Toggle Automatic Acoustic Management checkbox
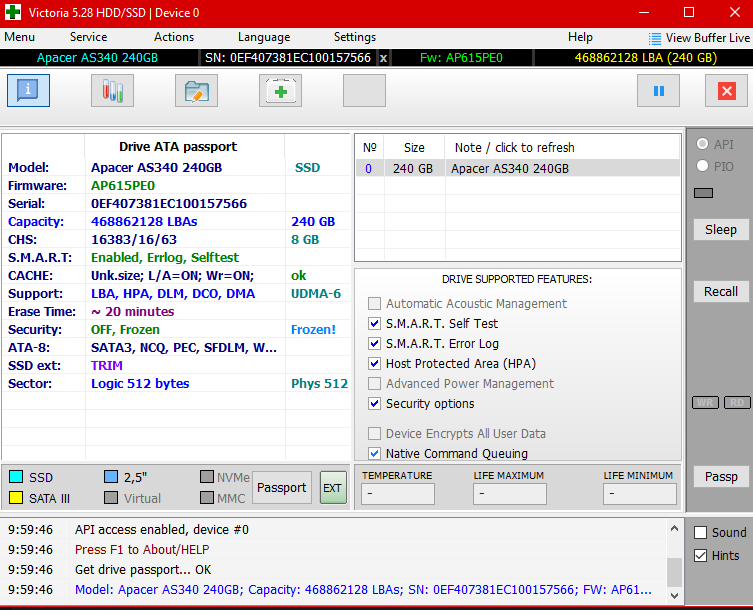Screen dimensions: 753x610 pyautogui.click(x=374, y=304)
